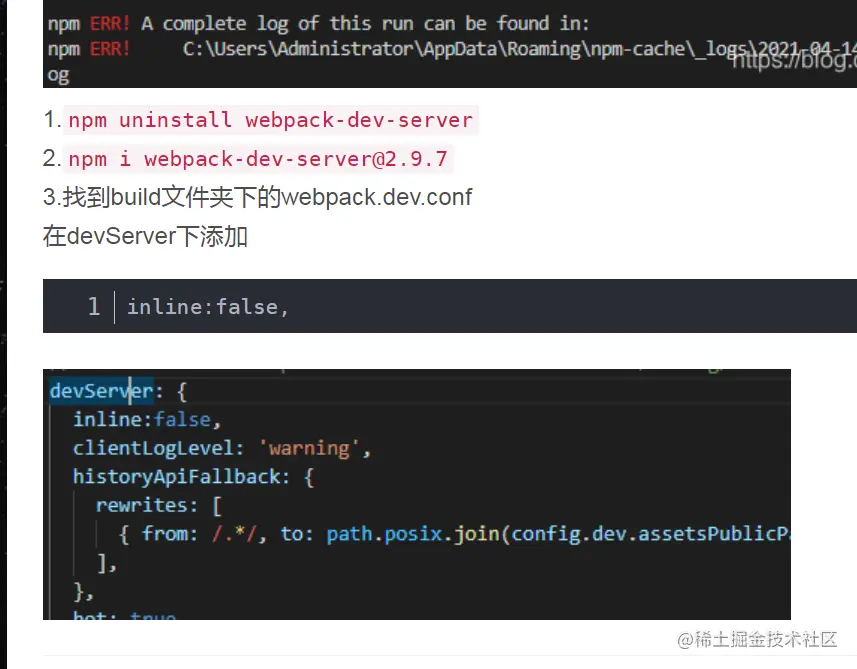Click line number 1 in code block
The height and width of the screenshot is (669, 857).
[93, 307]
